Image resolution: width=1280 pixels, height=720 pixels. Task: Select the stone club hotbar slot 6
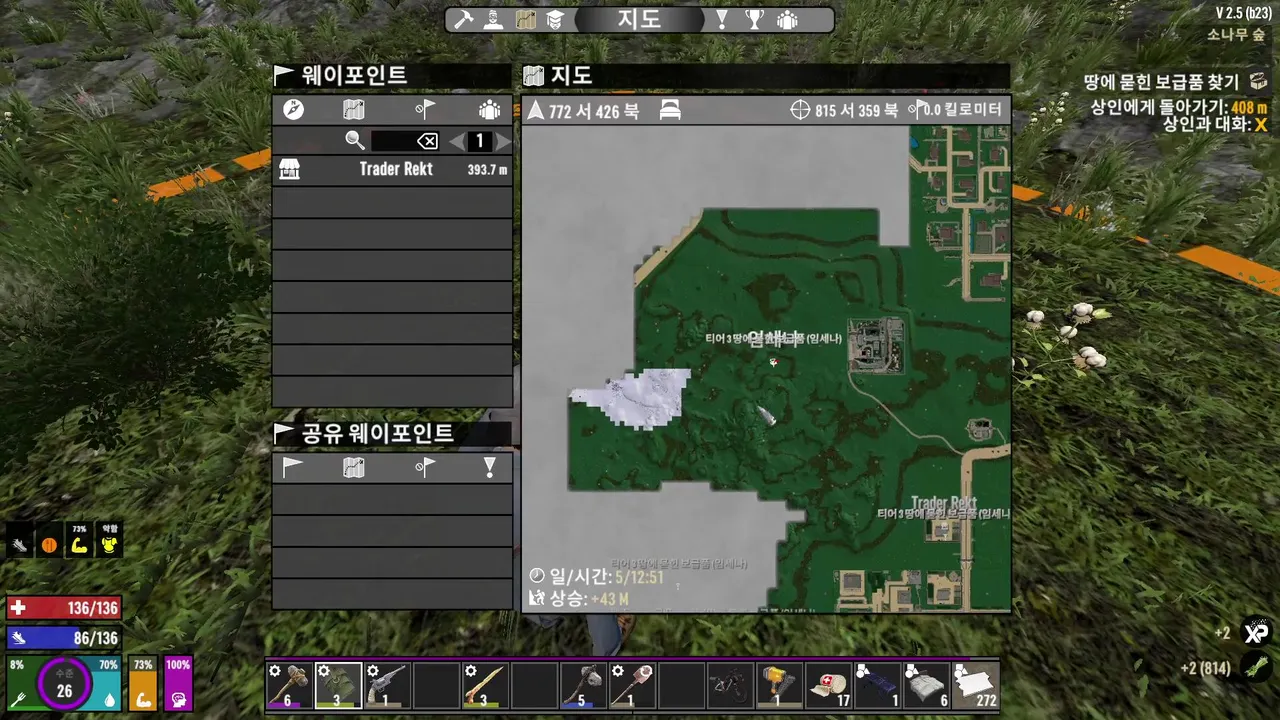coord(289,686)
